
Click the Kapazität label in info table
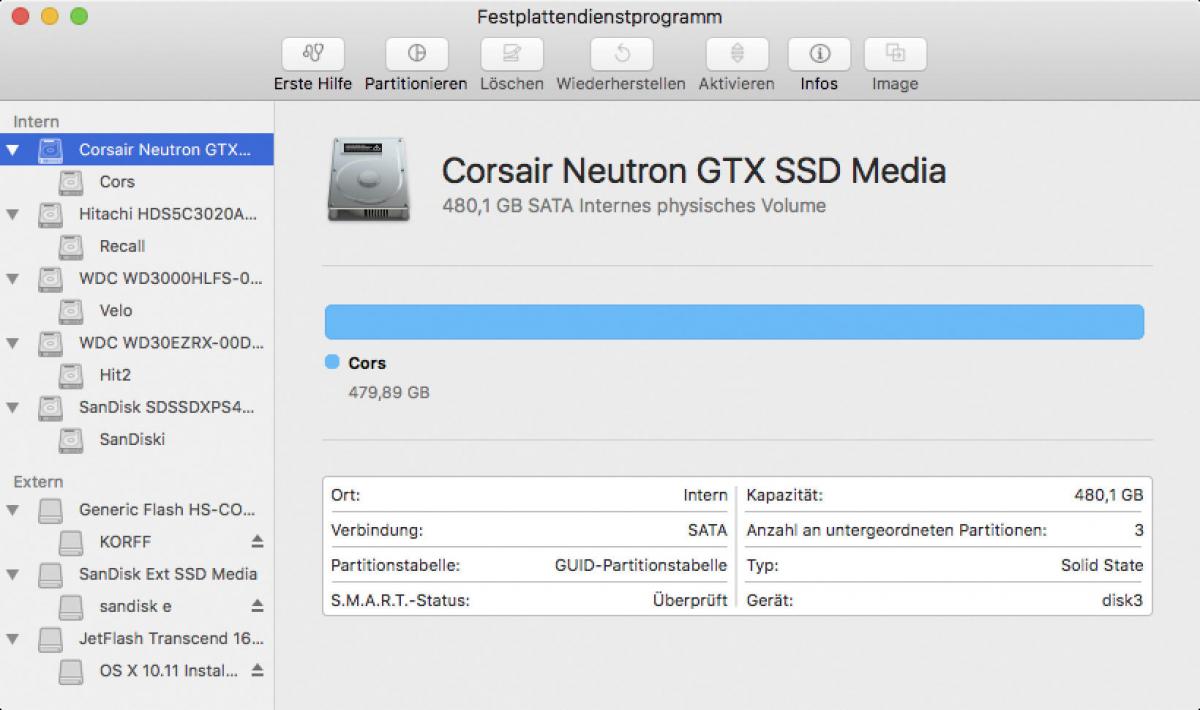[784, 495]
